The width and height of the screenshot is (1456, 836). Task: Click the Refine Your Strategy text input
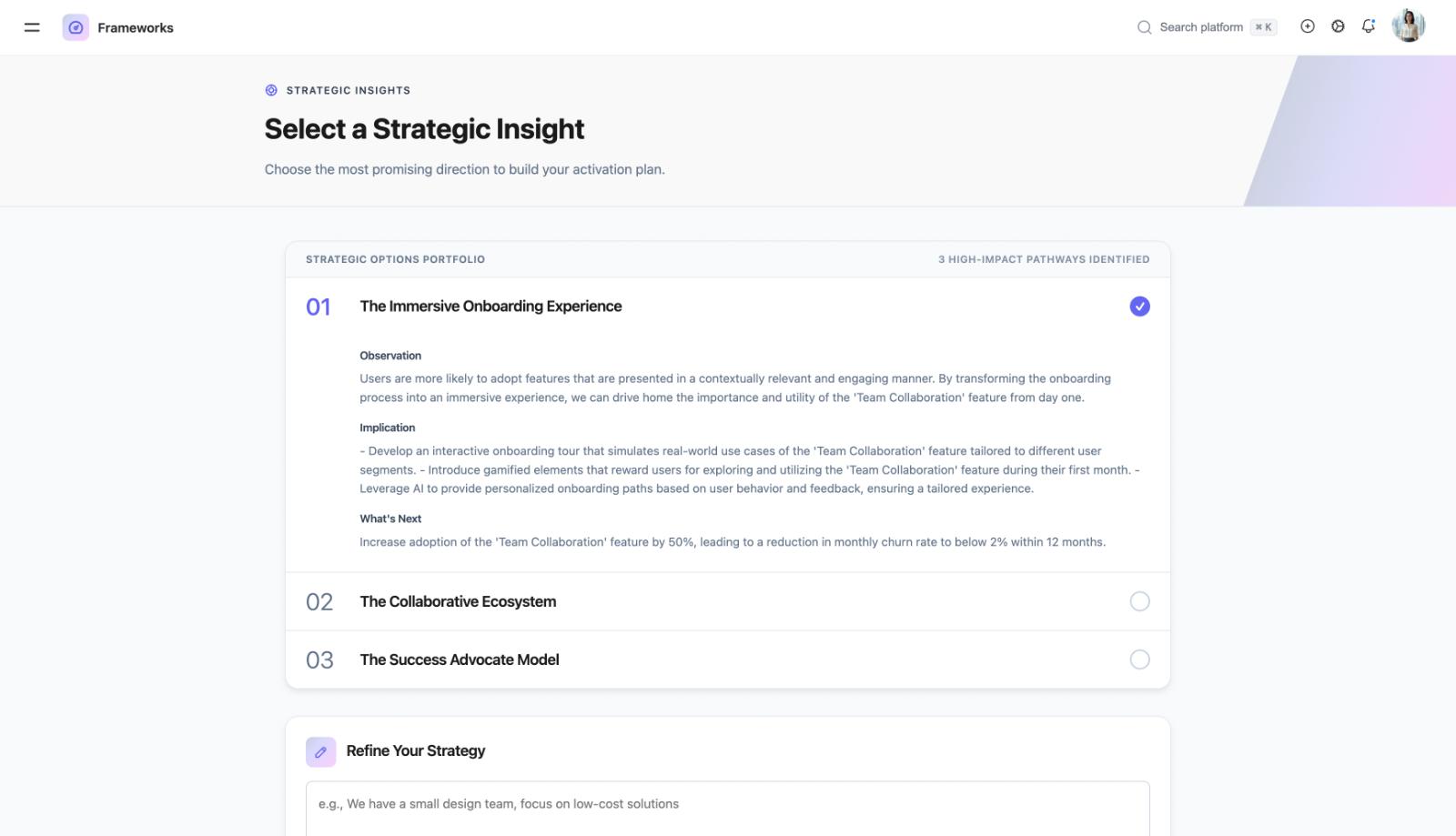(x=726, y=804)
